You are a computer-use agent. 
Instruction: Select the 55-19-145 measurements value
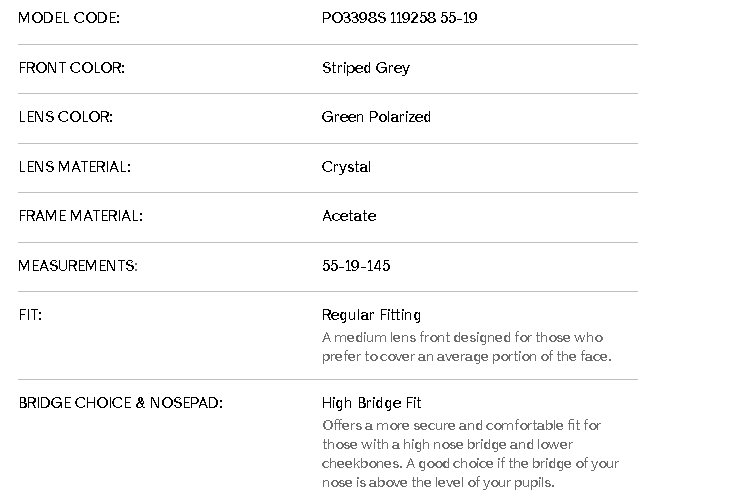pyautogui.click(x=356, y=266)
